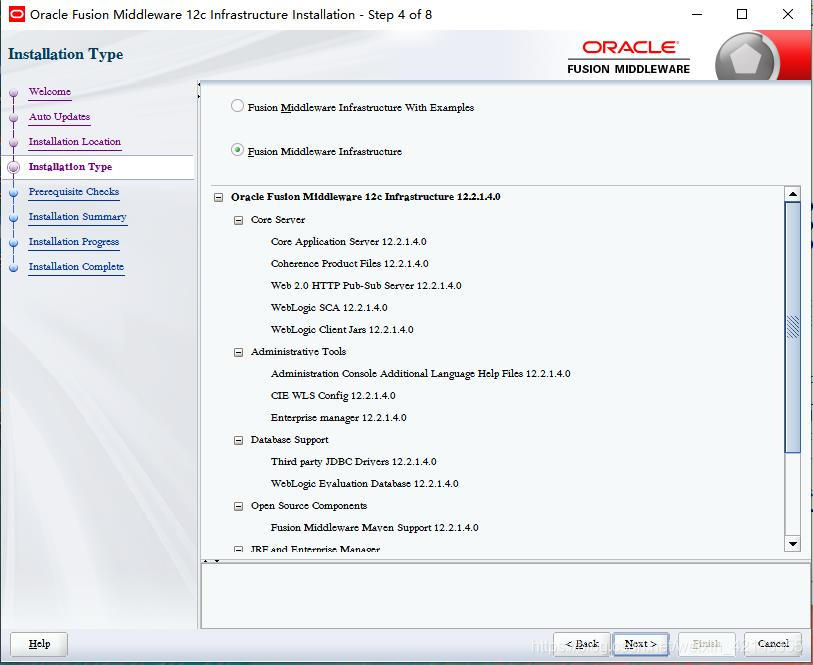
Task: Select Administration Console Additional Language Help Files
Action: click(420, 374)
